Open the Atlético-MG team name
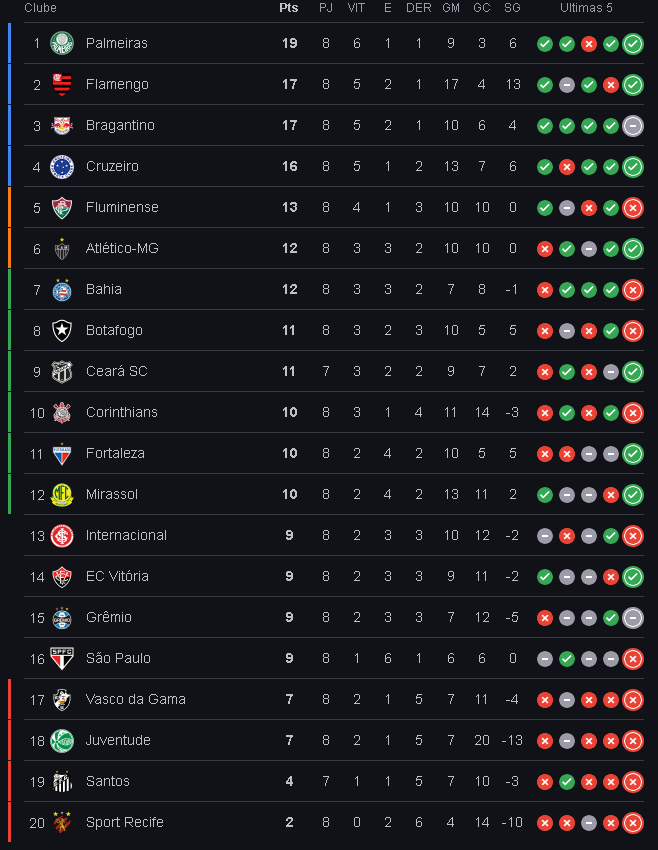Screen dimensions: 658x850 tap(122, 248)
